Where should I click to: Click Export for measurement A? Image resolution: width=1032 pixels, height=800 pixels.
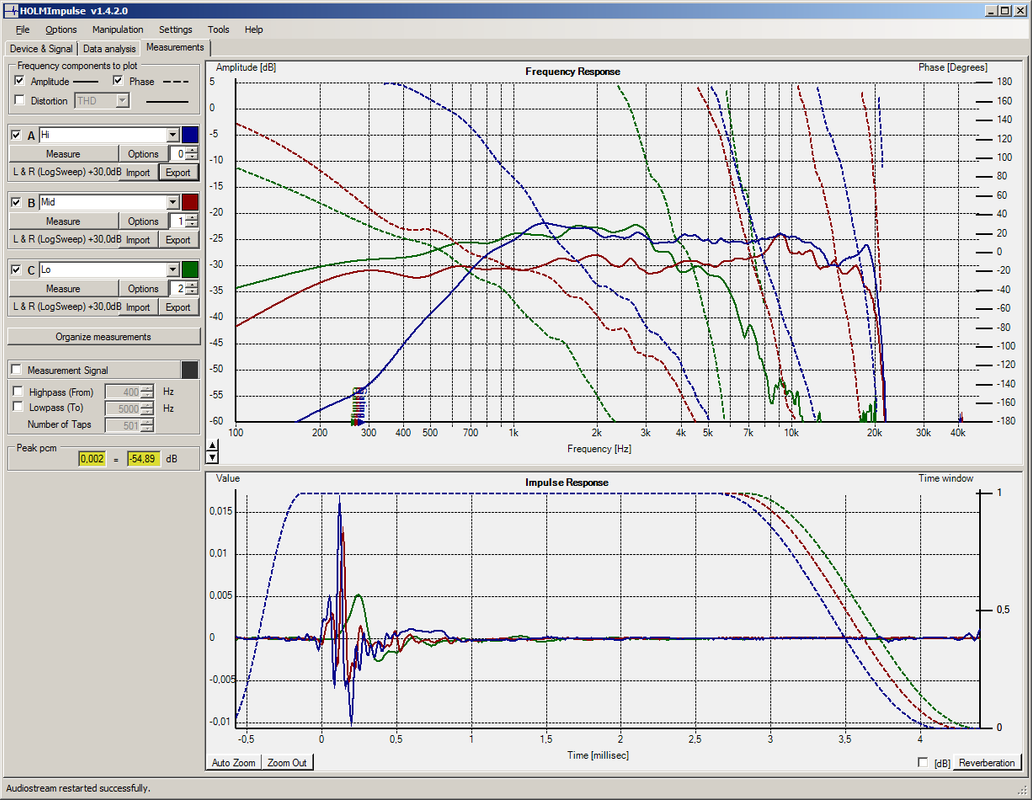pos(178,172)
